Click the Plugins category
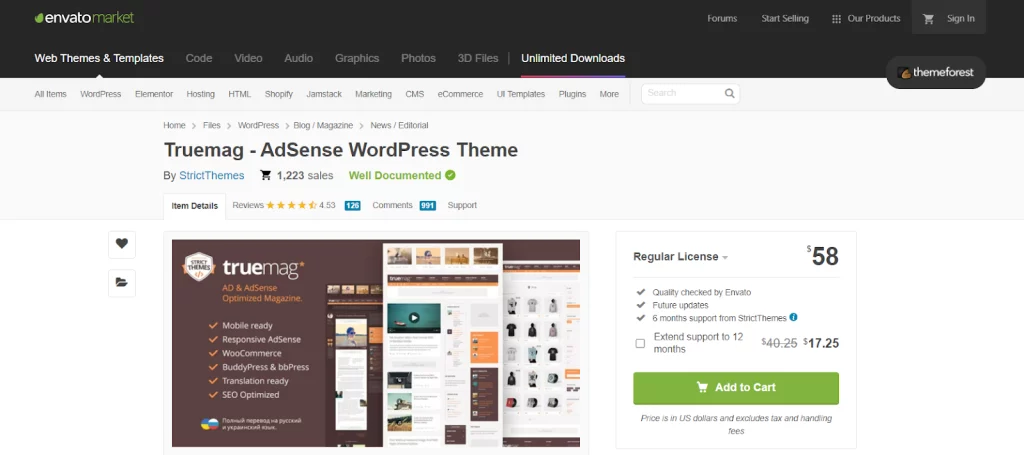The width and height of the screenshot is (1024, 455). [572, 94]
